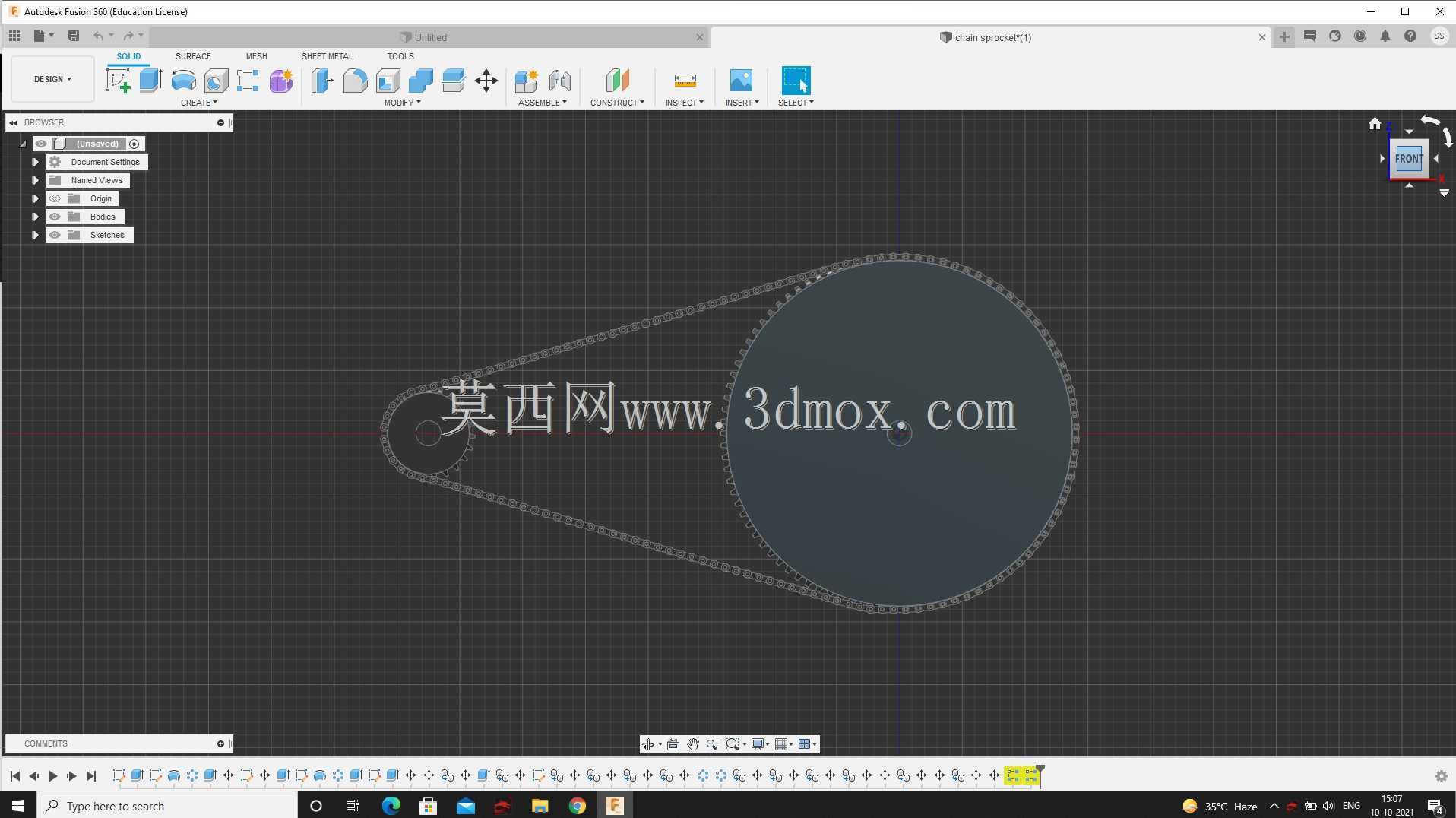Screen dimensions: 1456x818
Task: Select the Fillet tool
Action: pos(355,81)
